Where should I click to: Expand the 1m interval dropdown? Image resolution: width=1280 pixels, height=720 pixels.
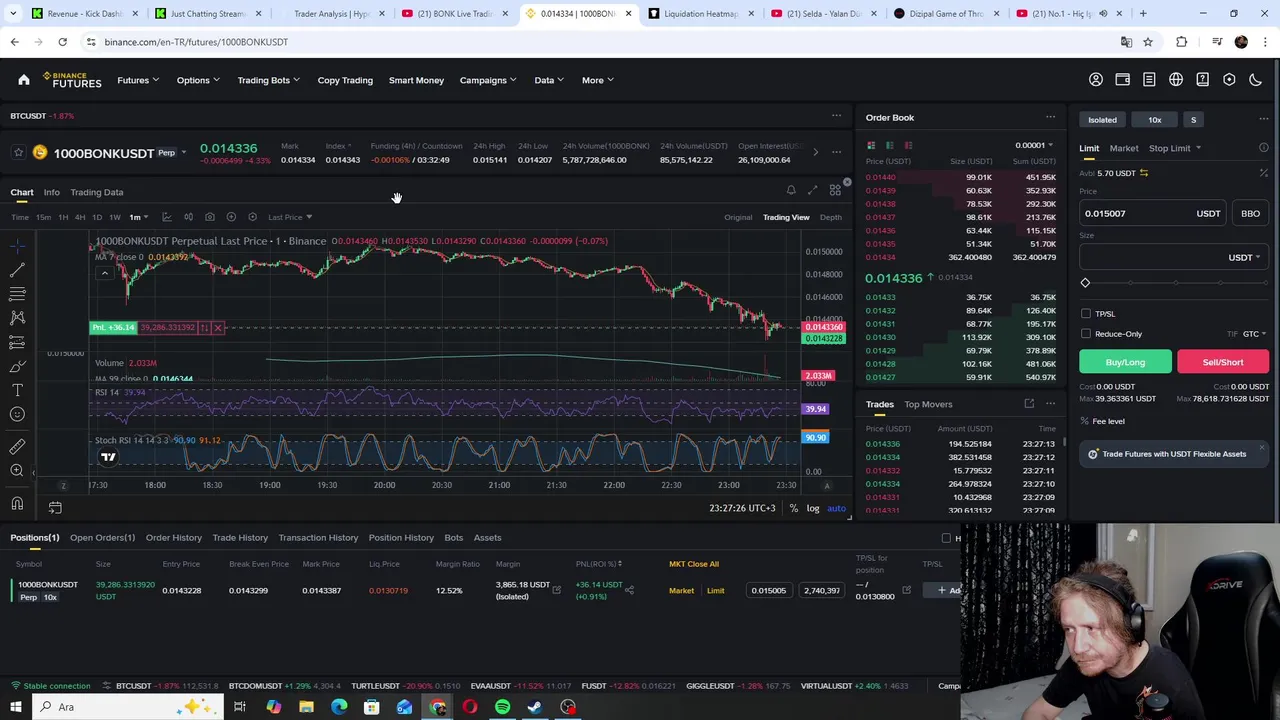pyautogui.click(x=137, y=217)
